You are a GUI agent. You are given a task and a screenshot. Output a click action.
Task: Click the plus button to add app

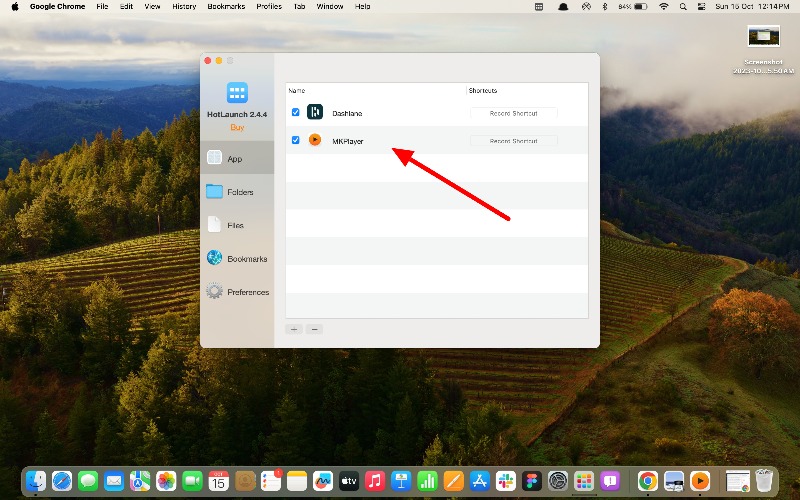point(294,329)
